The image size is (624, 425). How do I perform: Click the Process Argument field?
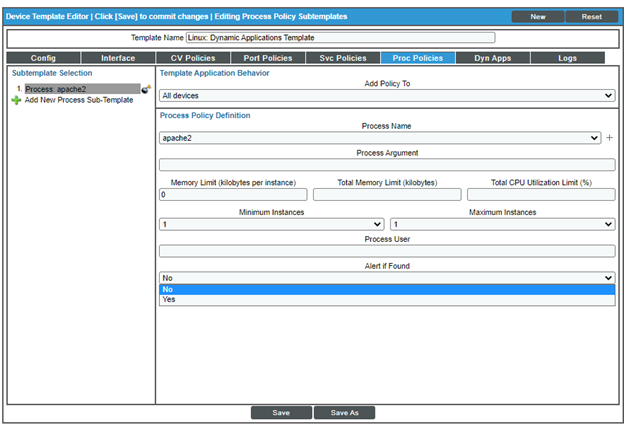coord(387,165)
